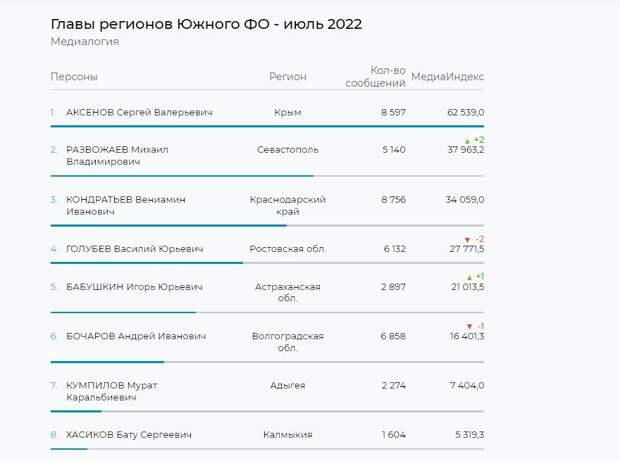Click the red down arrow beside -1

469,327
